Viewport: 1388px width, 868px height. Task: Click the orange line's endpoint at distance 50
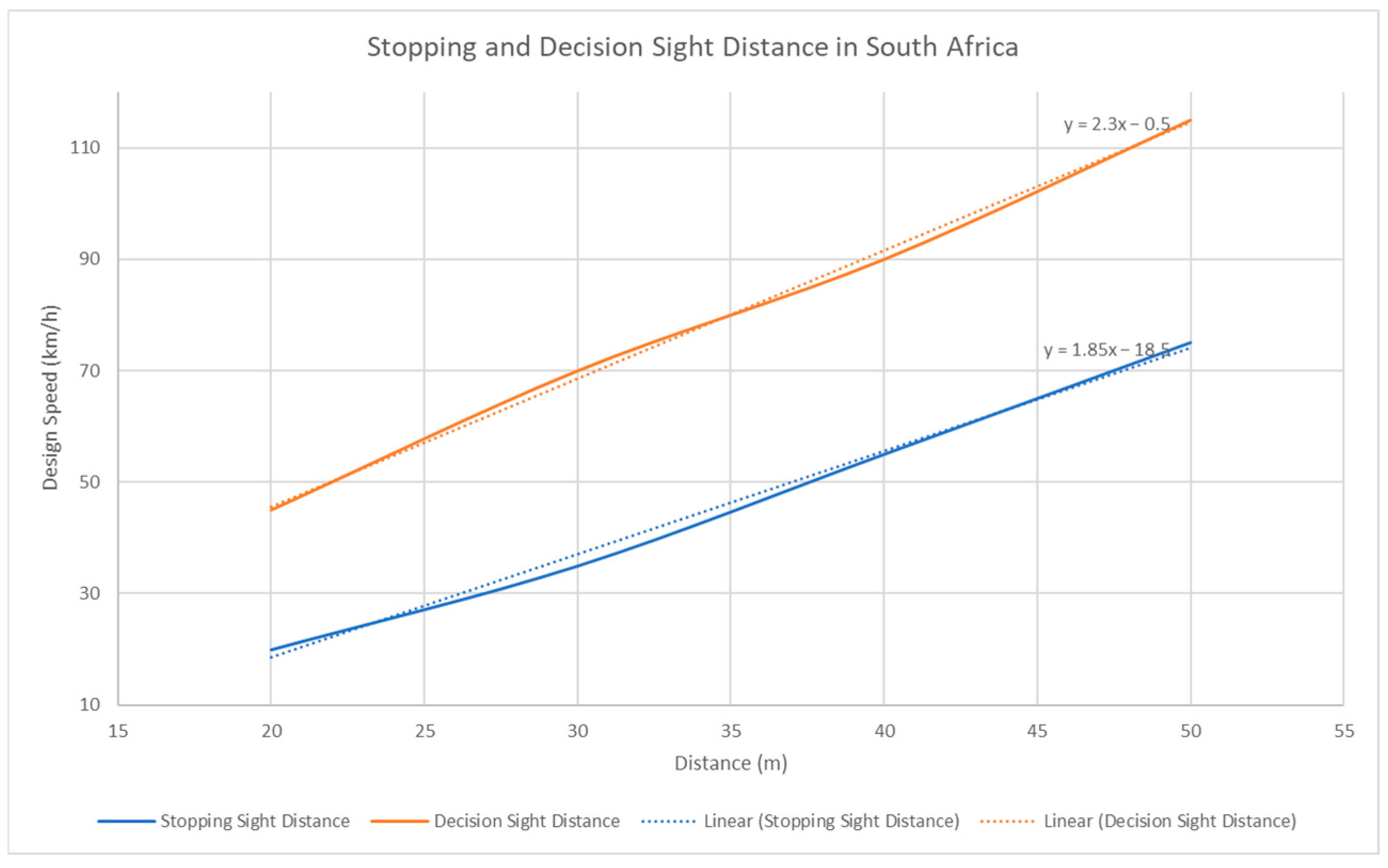[x=1191, y=120]
